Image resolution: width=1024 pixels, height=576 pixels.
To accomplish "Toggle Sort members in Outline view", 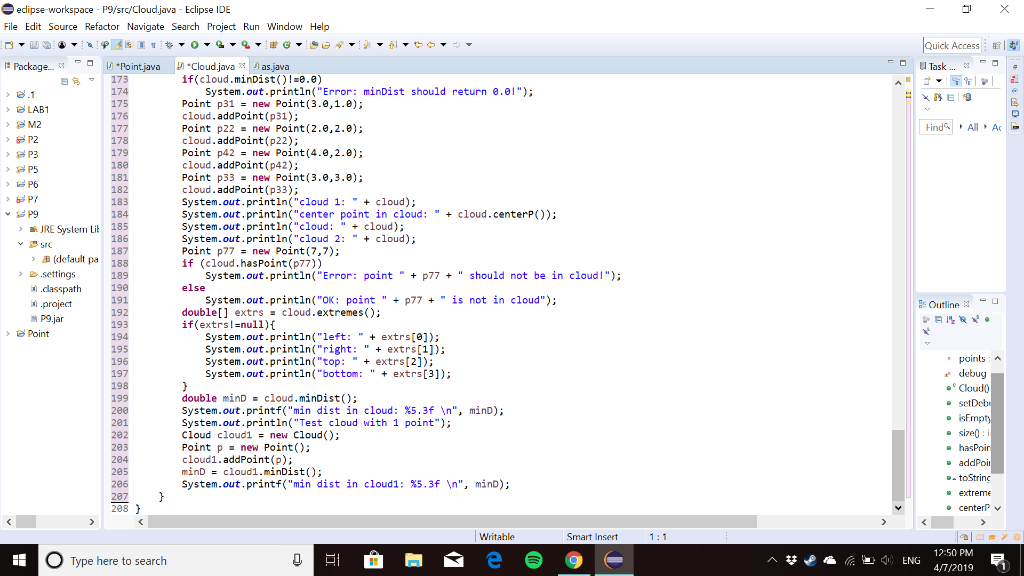I will pyautogui.click(x=950, y=320).
